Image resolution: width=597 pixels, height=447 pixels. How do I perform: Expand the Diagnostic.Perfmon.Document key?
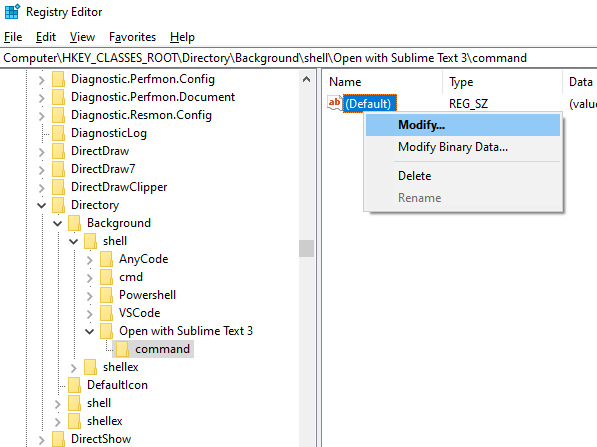tap(42, 98)
